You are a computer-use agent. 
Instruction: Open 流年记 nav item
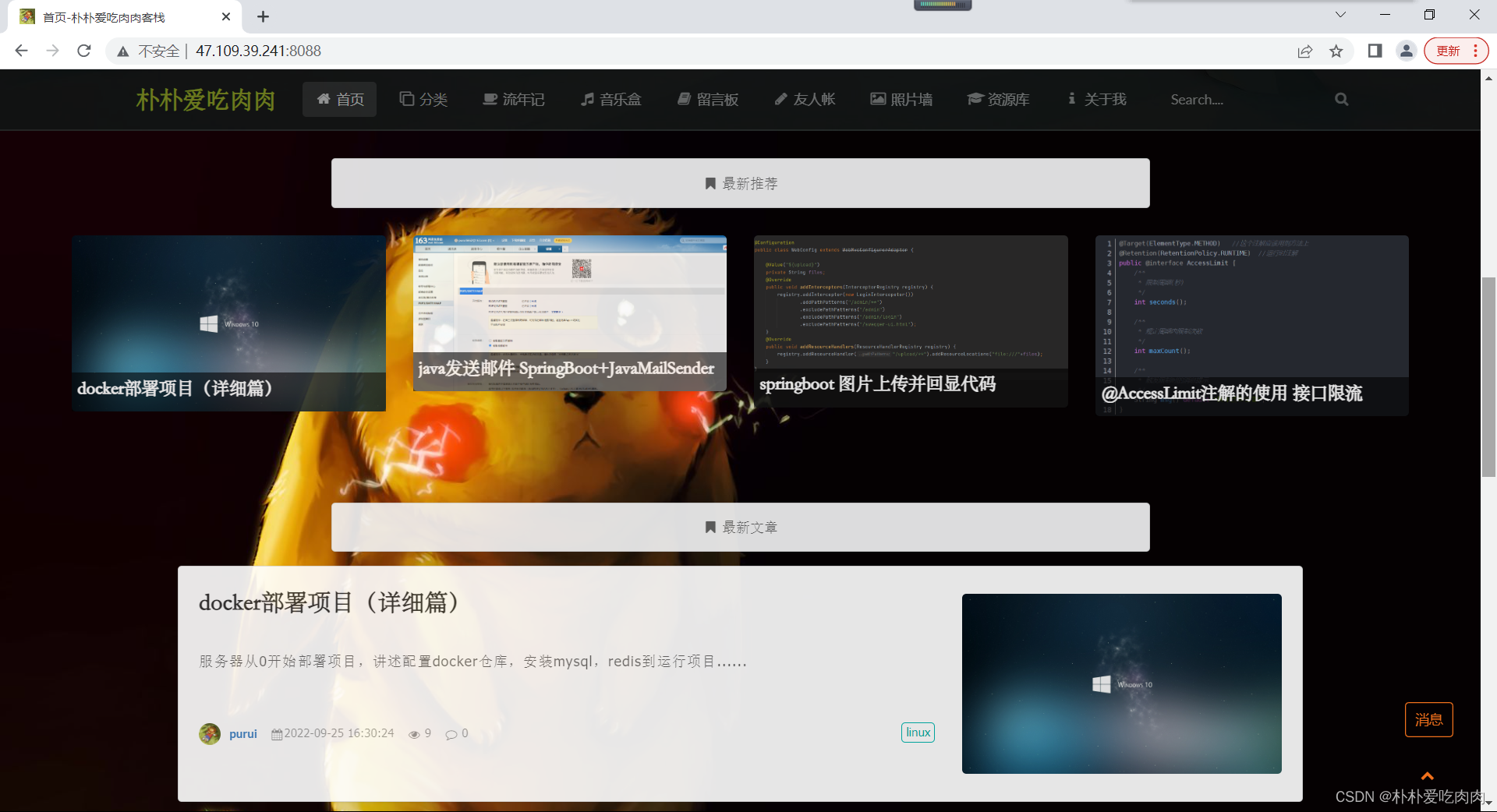tap(514, 99)
